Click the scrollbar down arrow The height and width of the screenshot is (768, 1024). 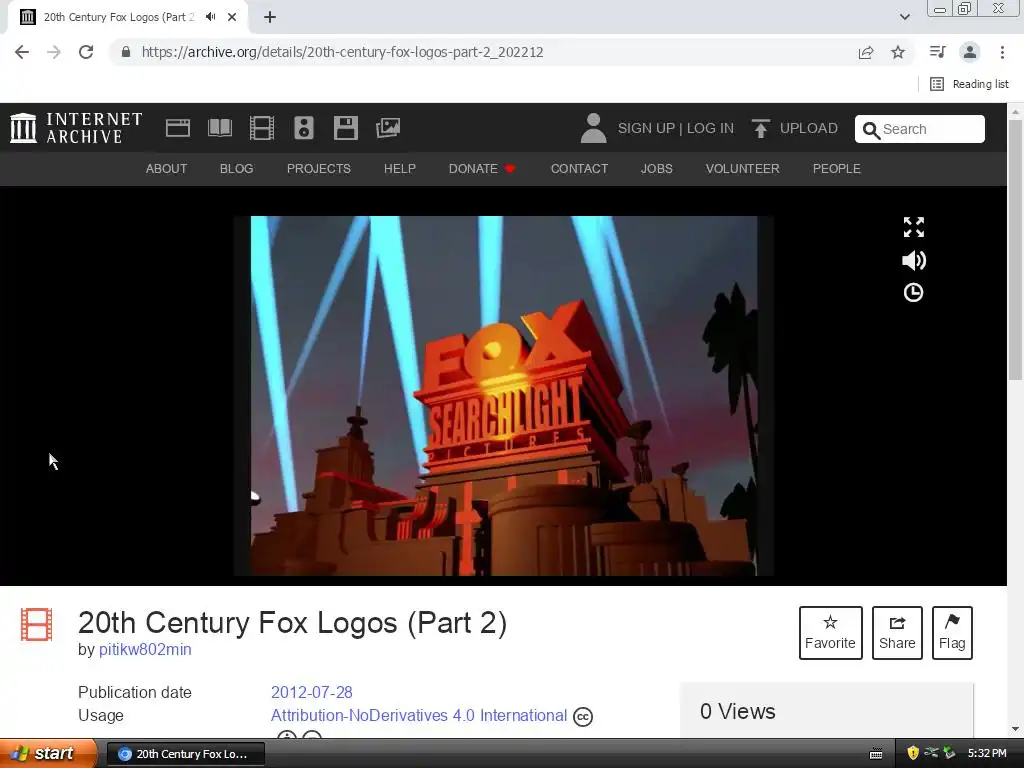(x=1015, y=729)
